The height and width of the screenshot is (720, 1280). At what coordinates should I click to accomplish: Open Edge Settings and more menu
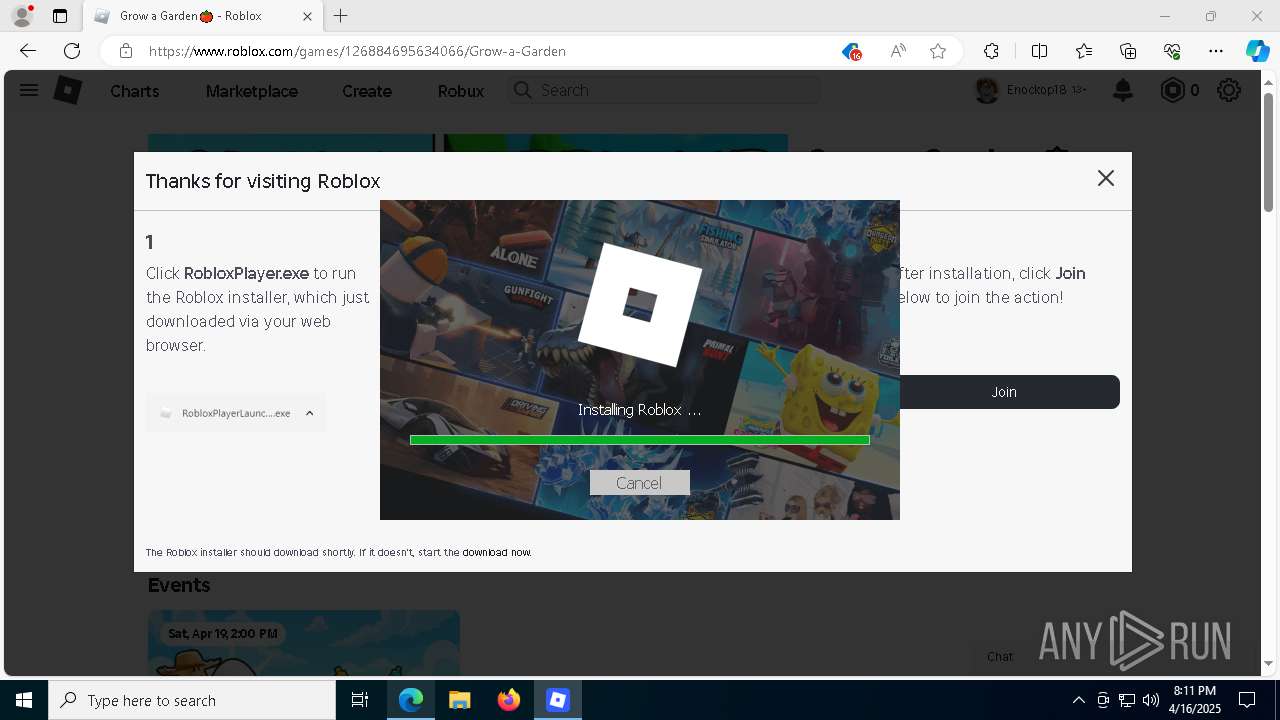[1216, 51]
